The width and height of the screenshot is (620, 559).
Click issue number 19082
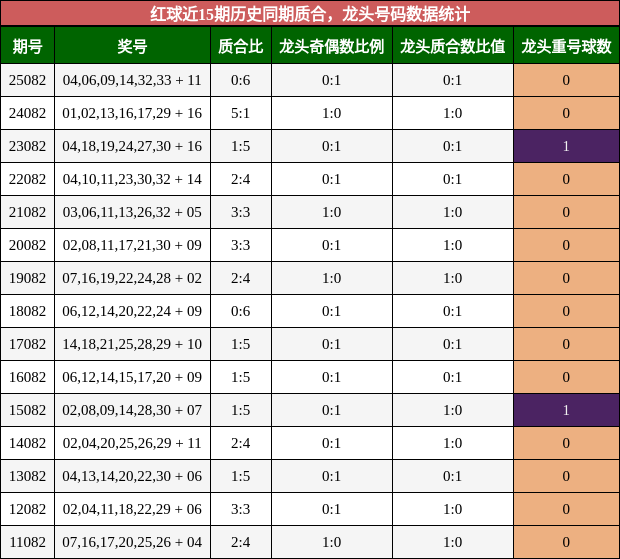27,278
